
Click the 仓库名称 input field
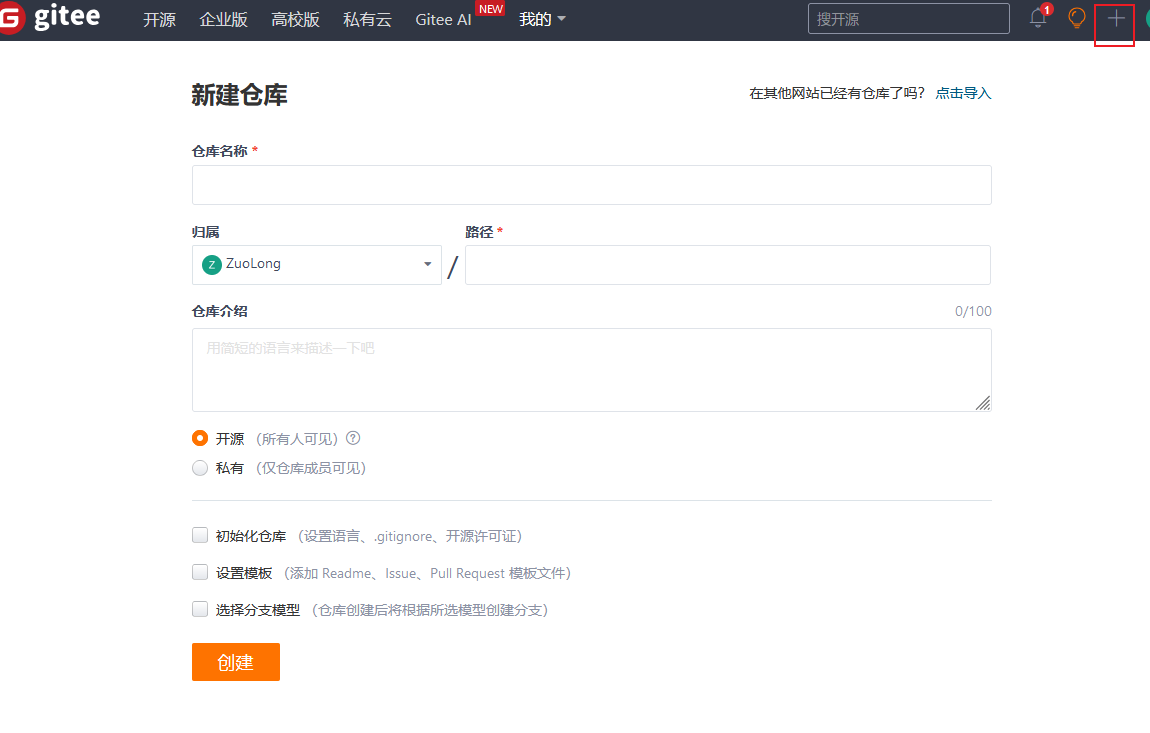click(x=591, y=185)
